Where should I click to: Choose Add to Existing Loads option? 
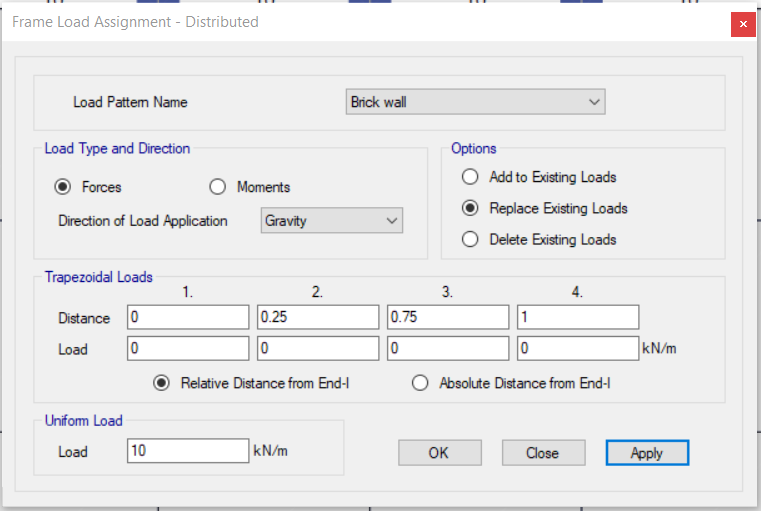pos(470,177)
